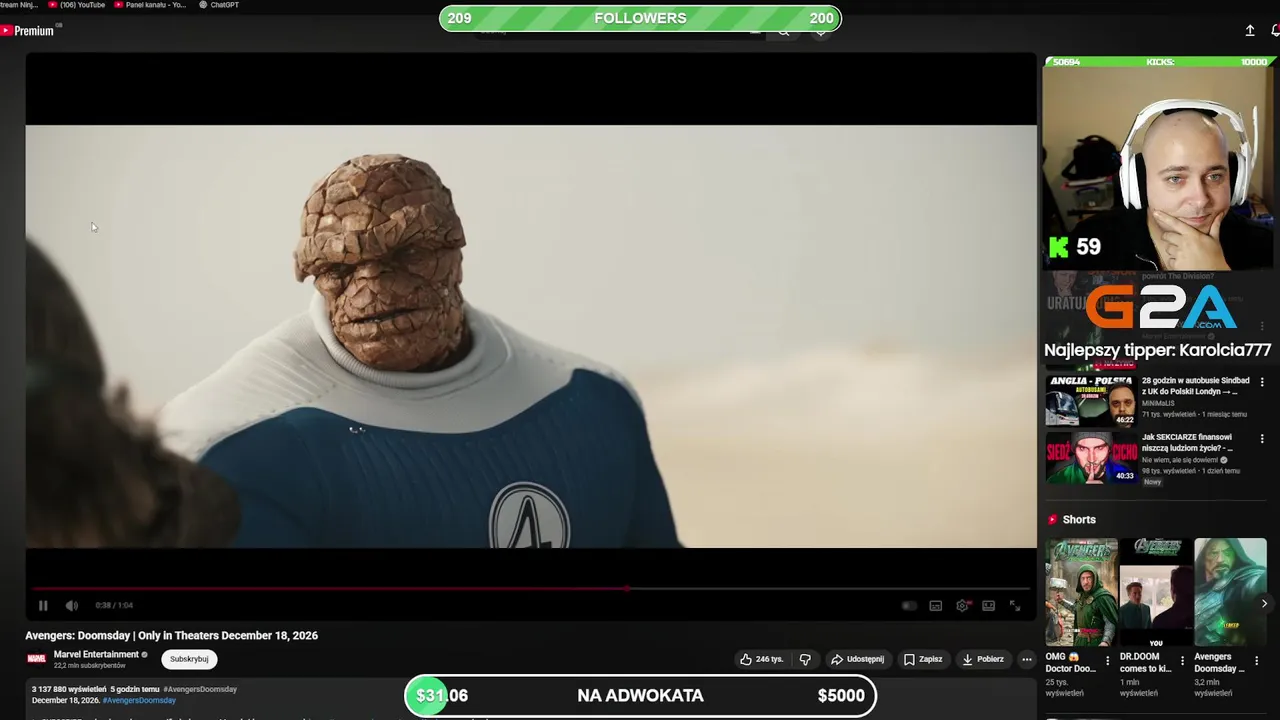Image resolution: width=1280 pixels, height=720 pixels.
Task: Save video with the Zapisz button
Action: pos(923,659)
